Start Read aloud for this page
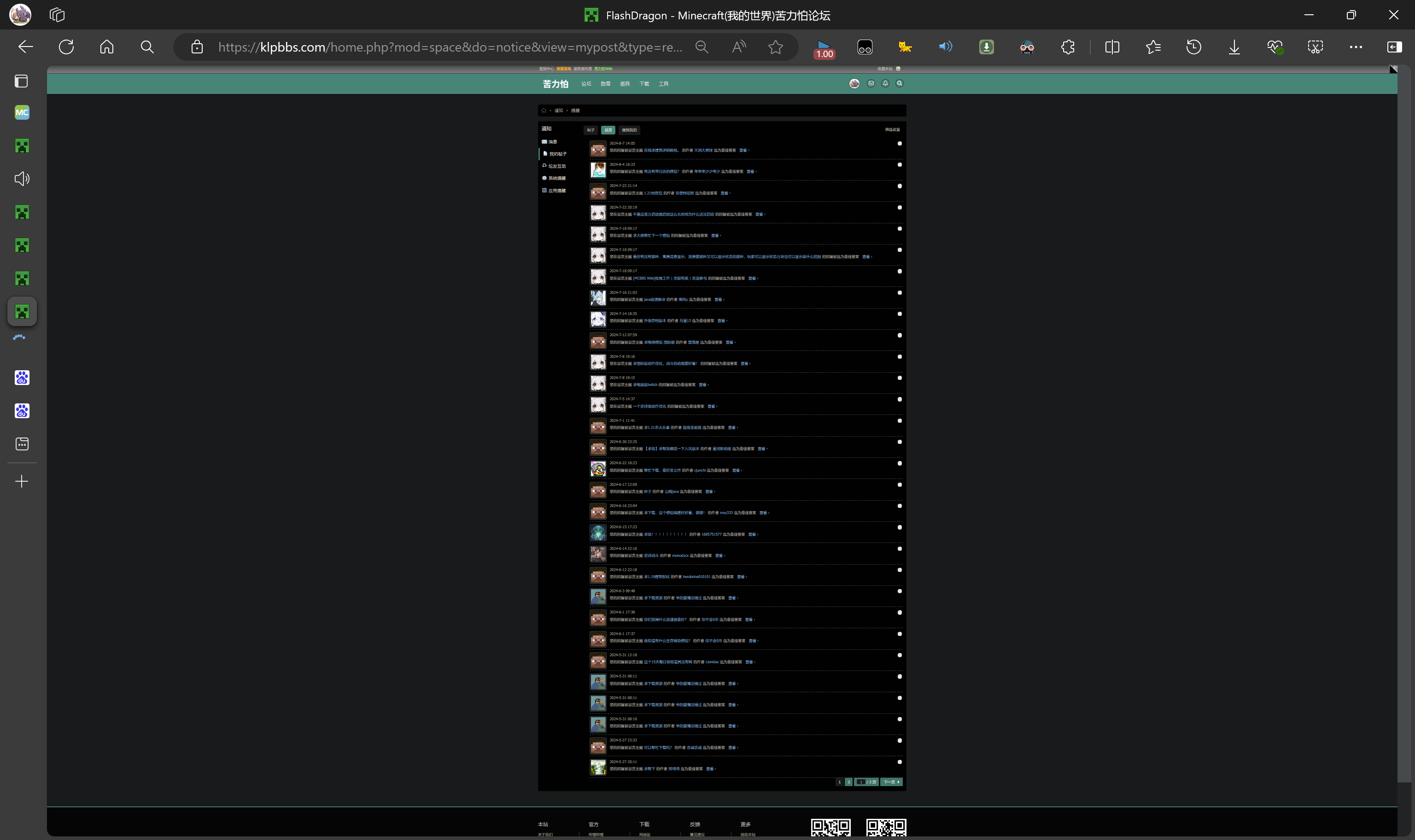This screenshot has height=840, width=1415. 739,47
